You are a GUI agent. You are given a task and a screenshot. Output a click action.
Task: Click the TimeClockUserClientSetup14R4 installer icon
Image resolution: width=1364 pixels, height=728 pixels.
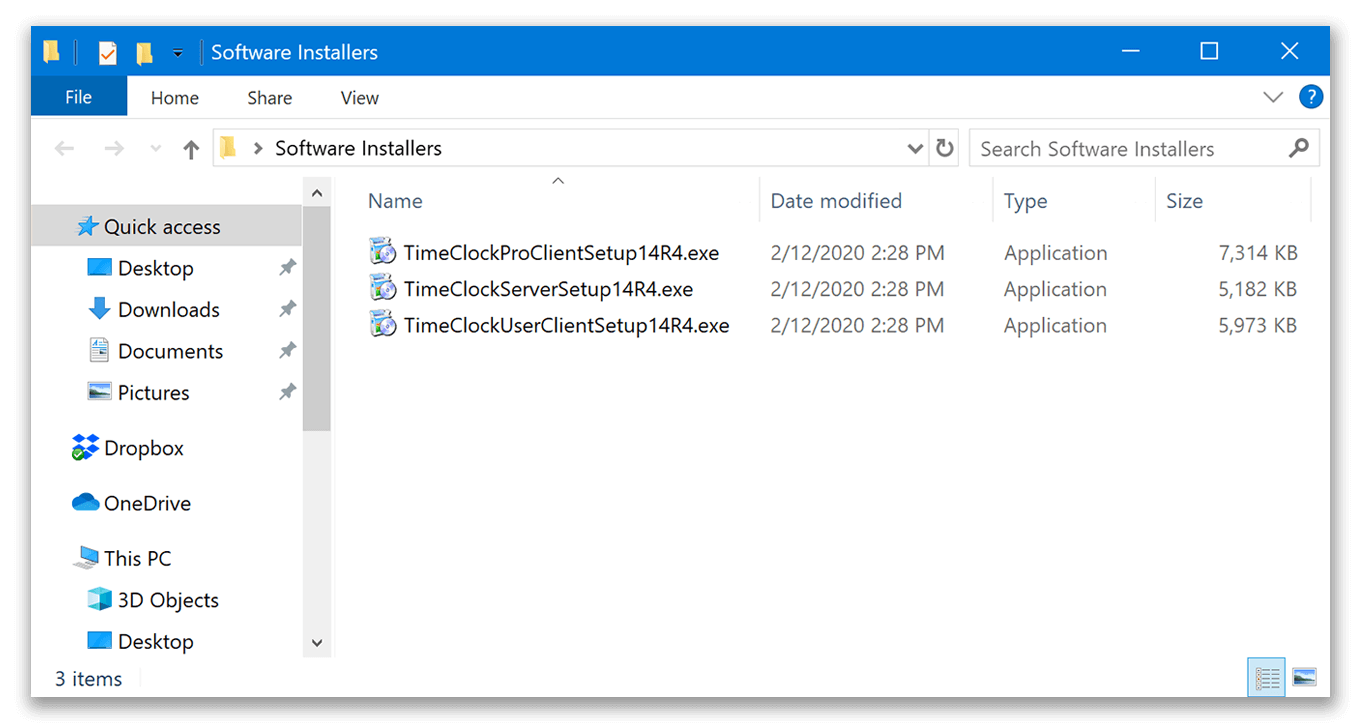click(x=382, y=324)
